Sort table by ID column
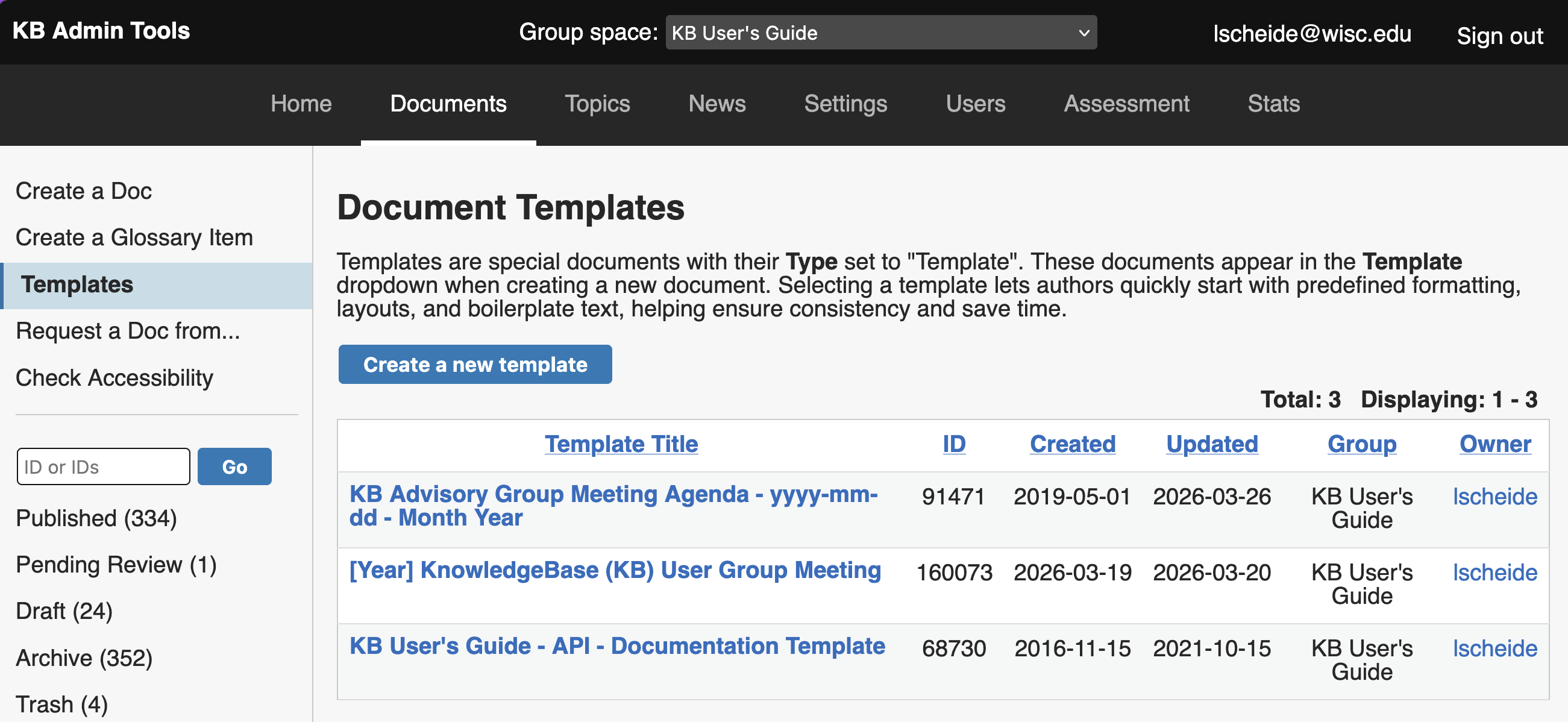 (x=954, y=444)
